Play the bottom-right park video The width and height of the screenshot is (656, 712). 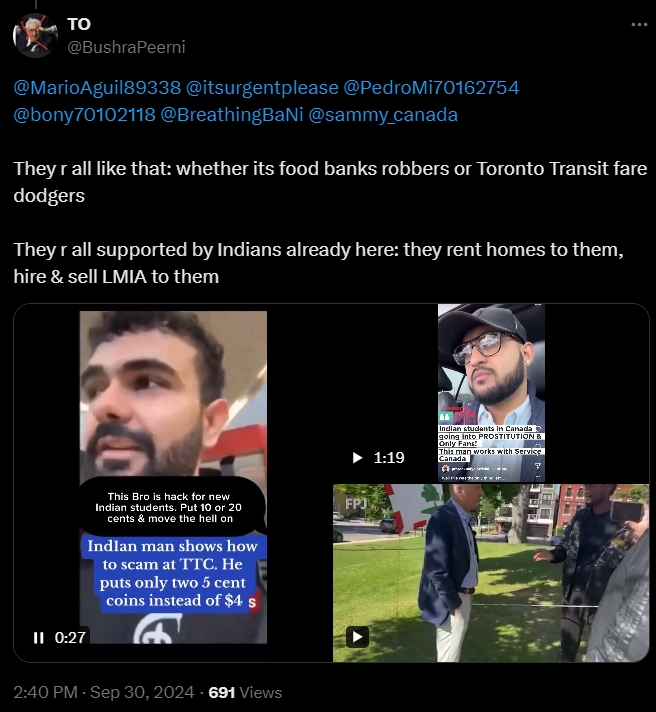point(357,637)
